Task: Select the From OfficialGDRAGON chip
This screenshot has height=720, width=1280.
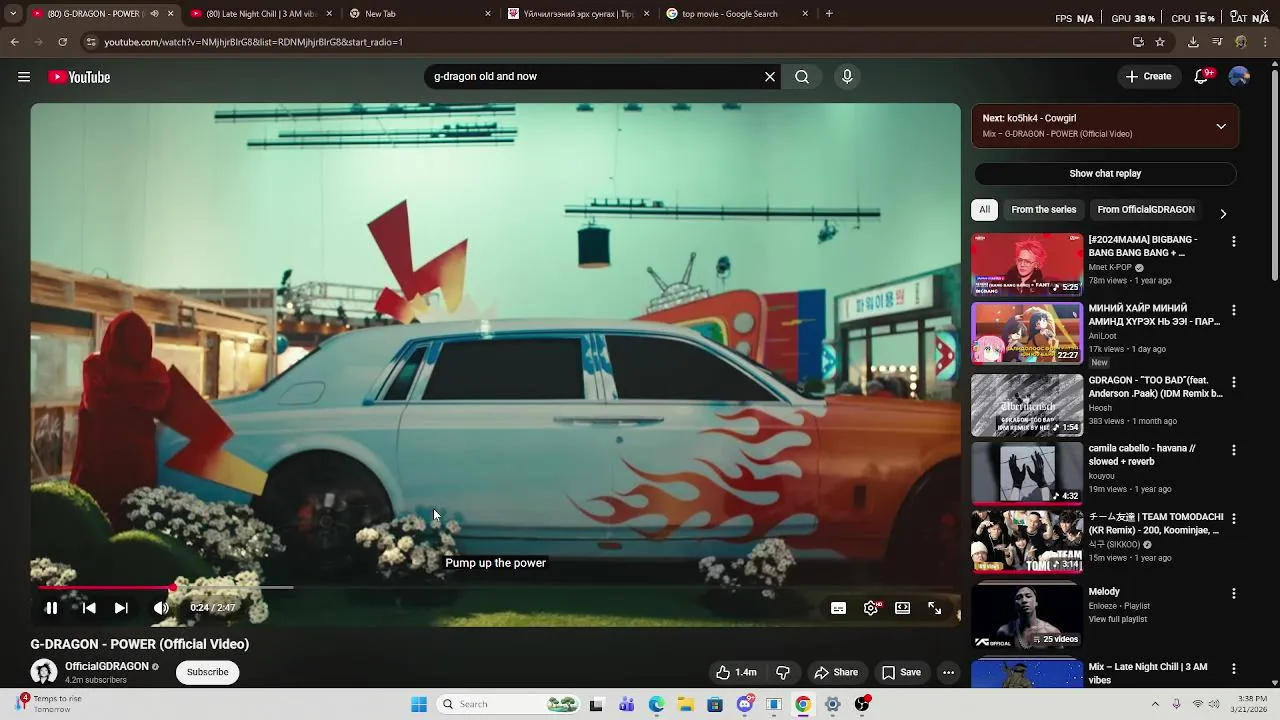Action: (x=1146, y=210)
